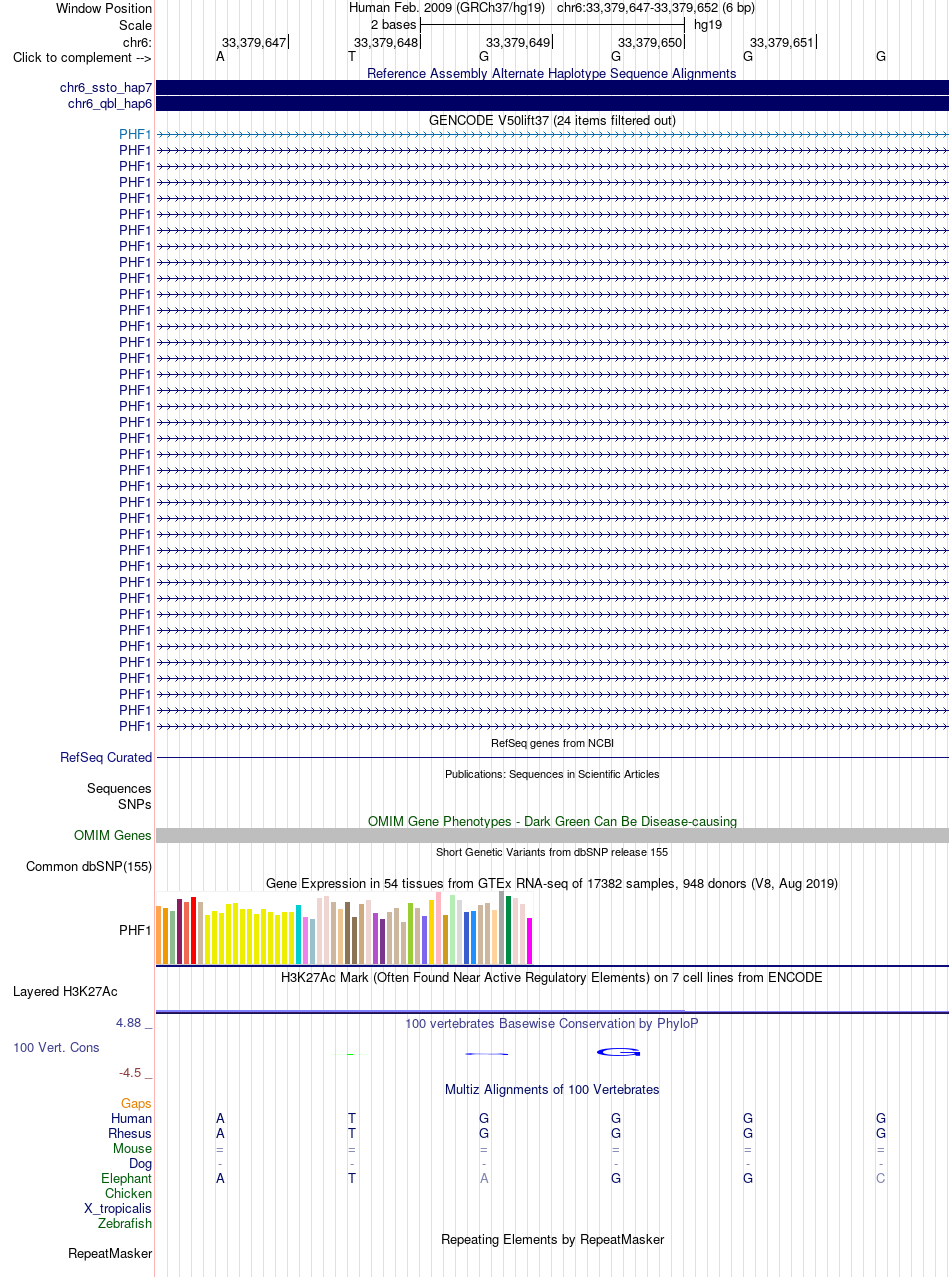Click the 33,379,648 position label

tap(386, 43)
